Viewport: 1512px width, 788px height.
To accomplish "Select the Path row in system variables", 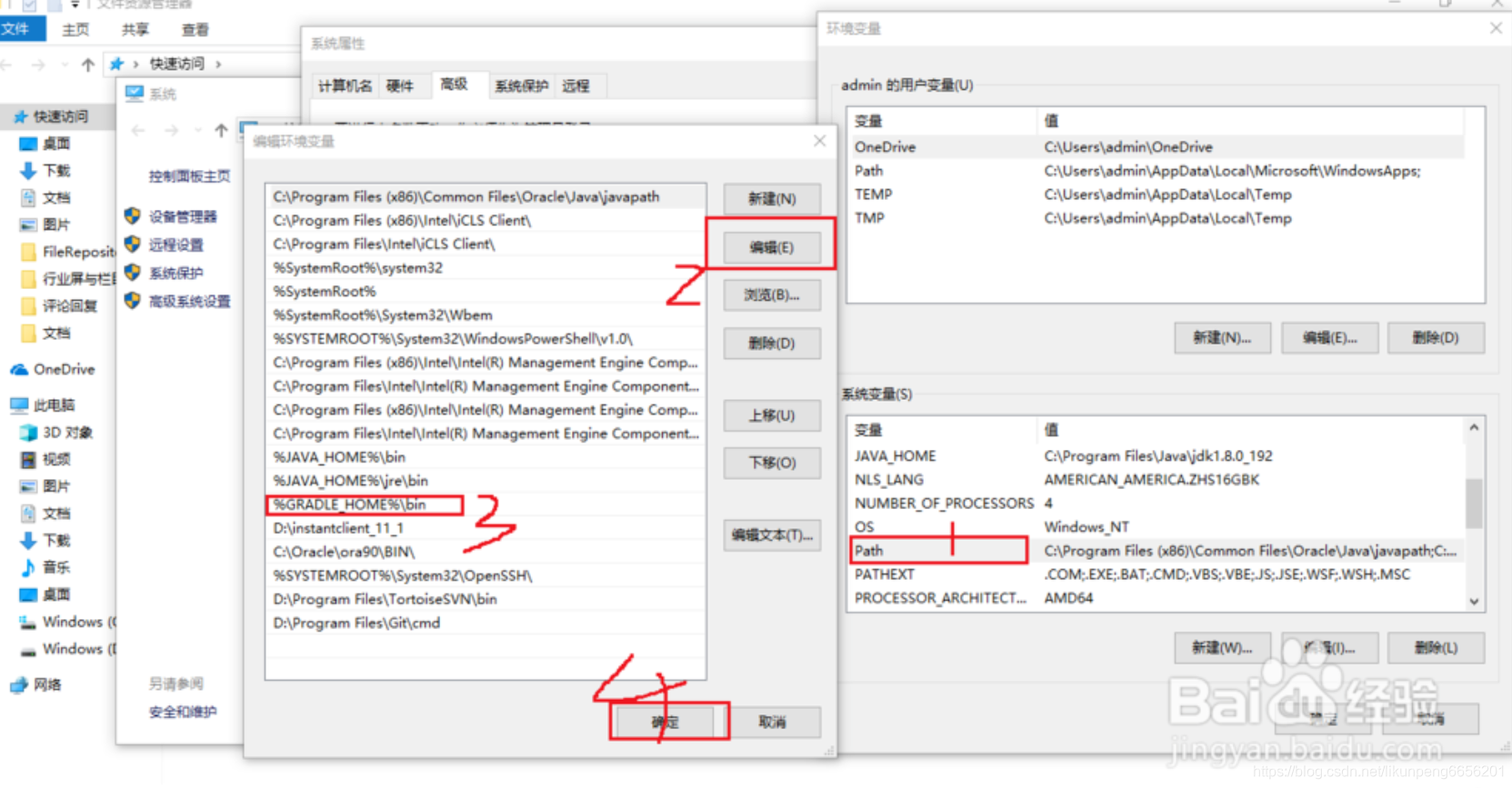I will (1156, 551).
